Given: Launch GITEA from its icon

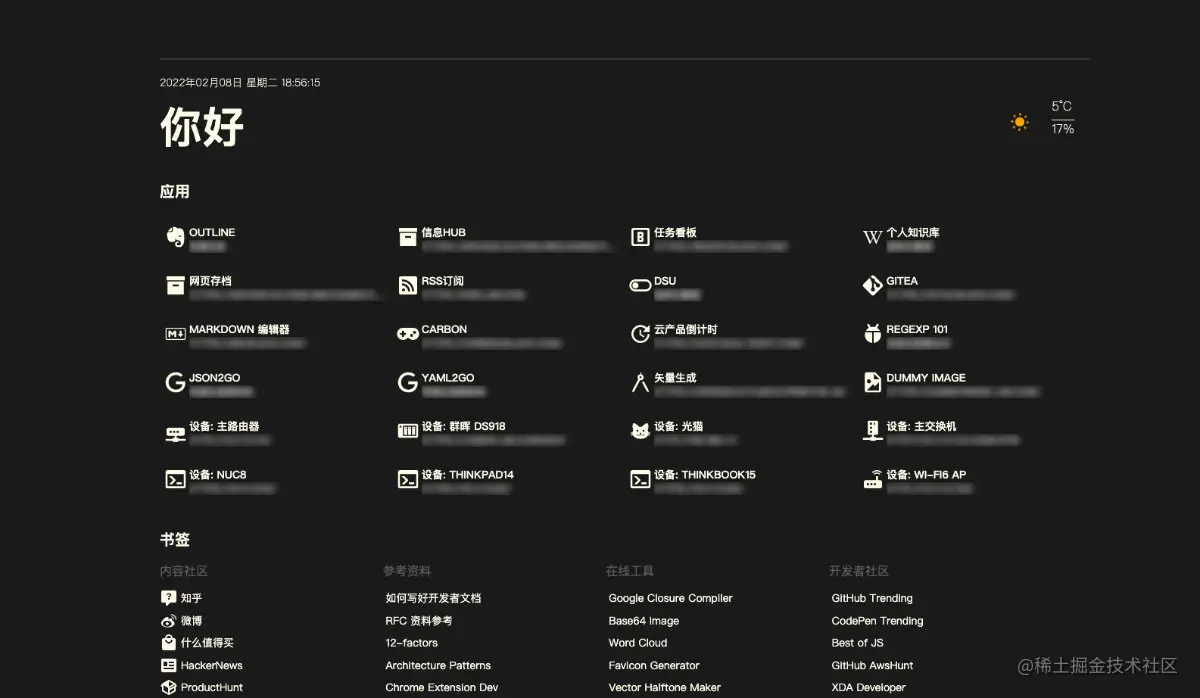Looking at the screenshot, I should (x=873, y=286).
